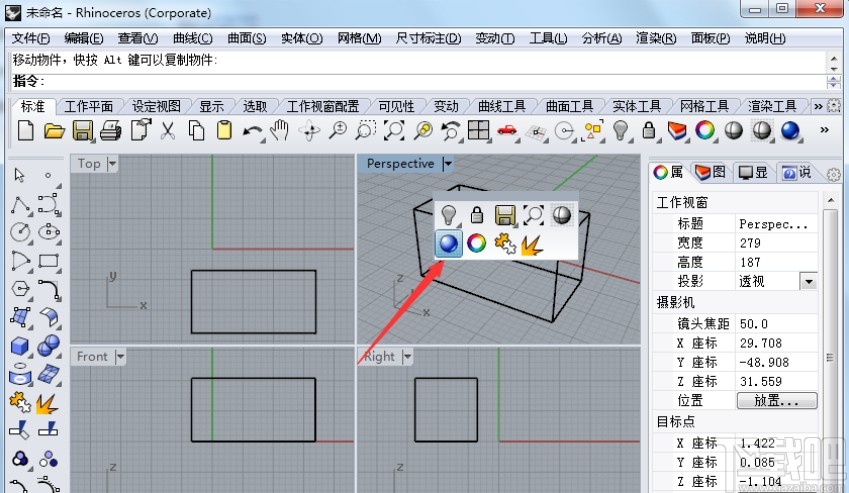The height and width of the screenshot is (493, 849).
Task: Select the Rotate view tool
Action: [x=310, y=130]
